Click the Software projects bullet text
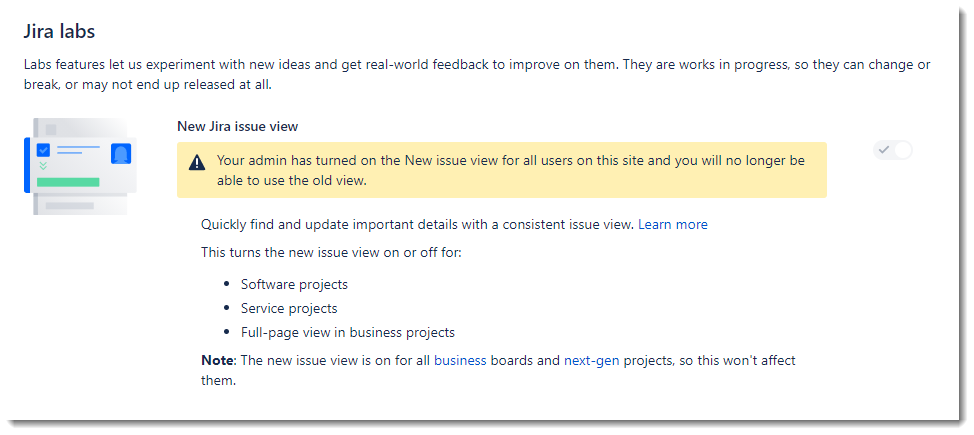This screenshot has width=974, height=435. point(294,284)
